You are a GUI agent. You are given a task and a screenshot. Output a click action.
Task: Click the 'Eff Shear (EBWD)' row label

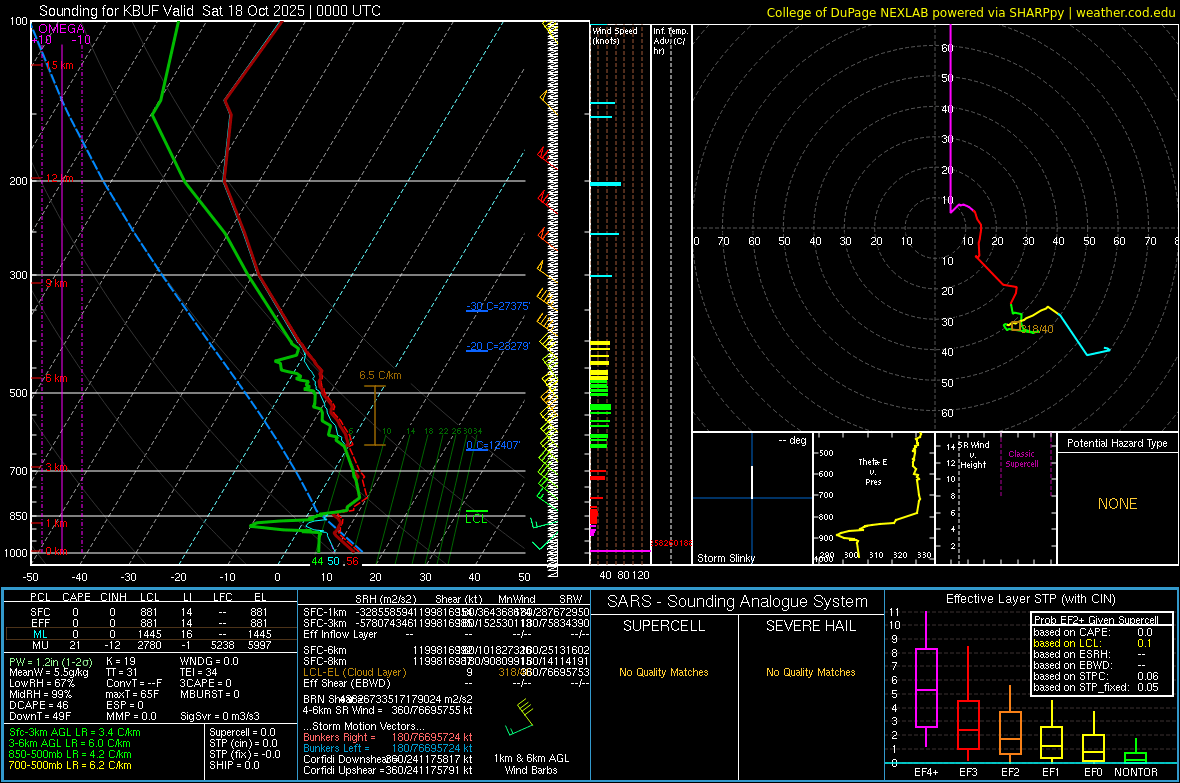(347, 683)
